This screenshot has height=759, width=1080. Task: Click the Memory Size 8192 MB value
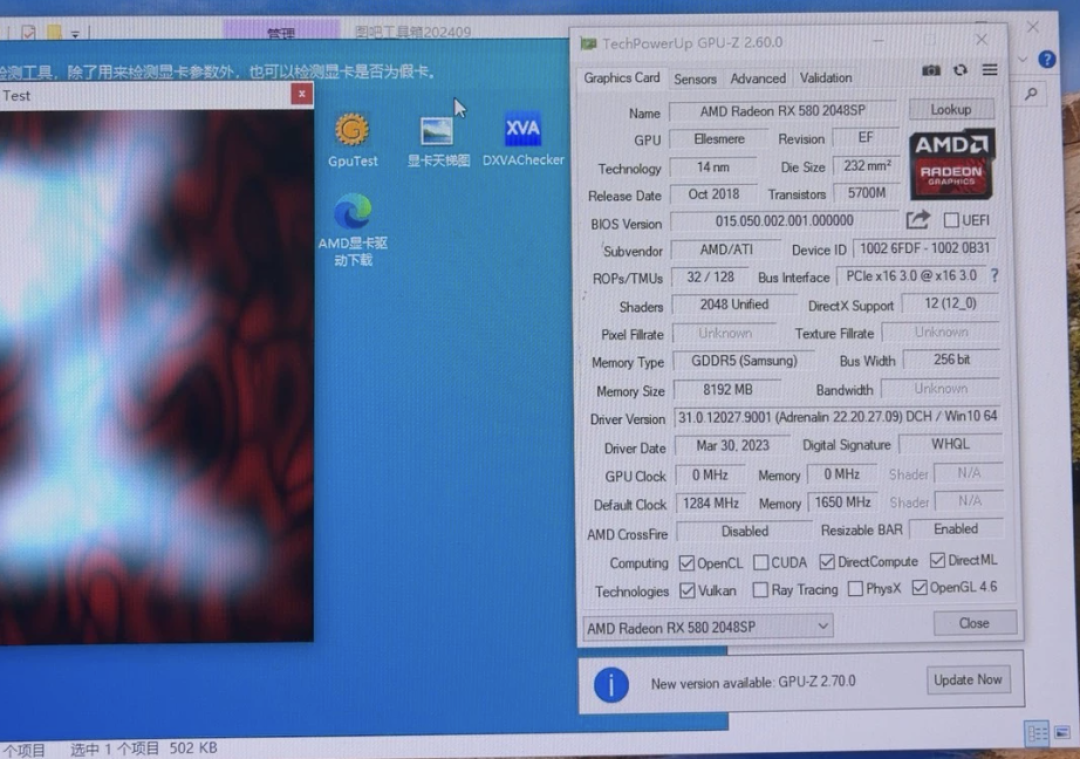coord(727,390)
